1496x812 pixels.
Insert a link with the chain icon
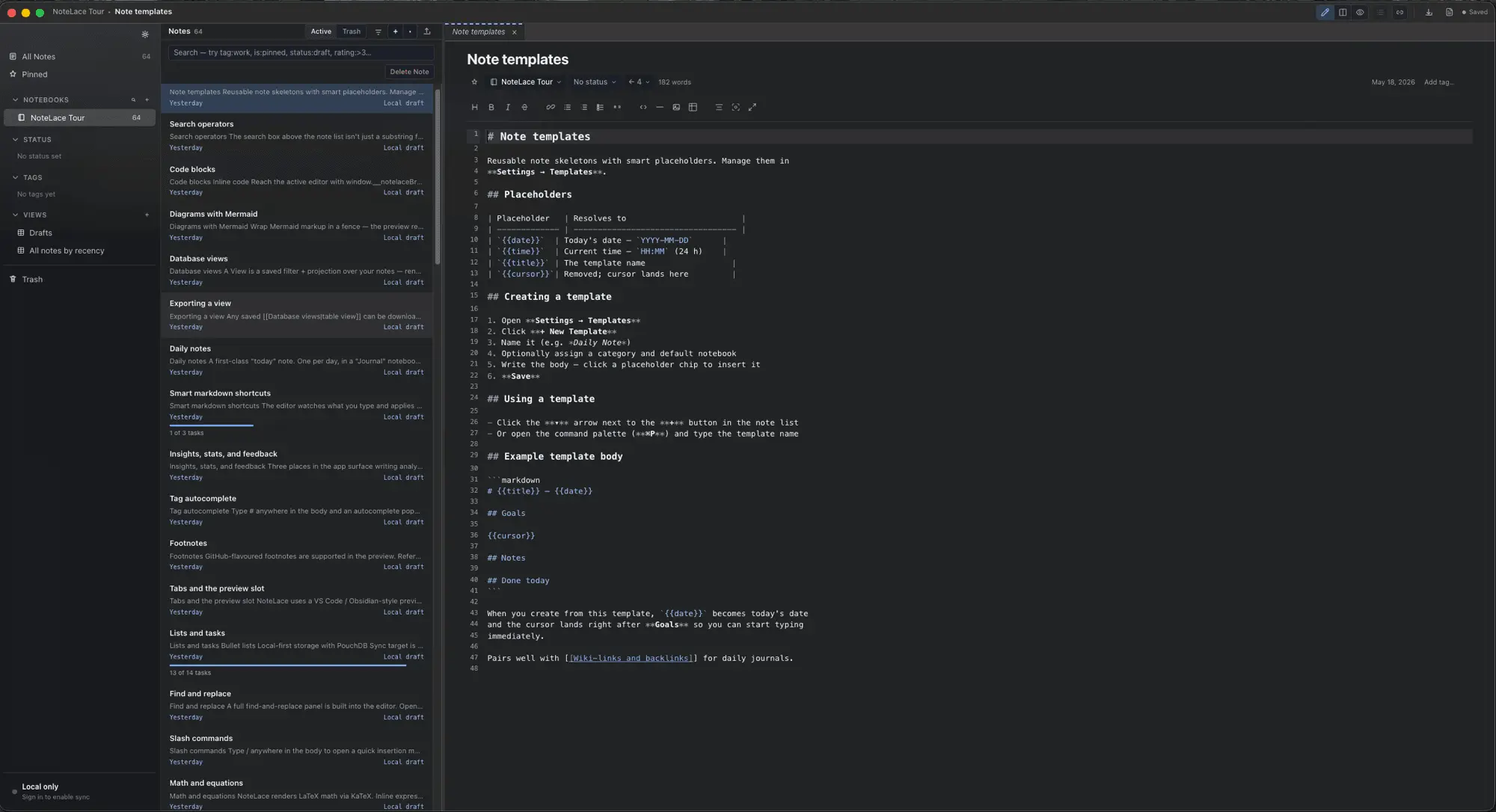(551, 107)
